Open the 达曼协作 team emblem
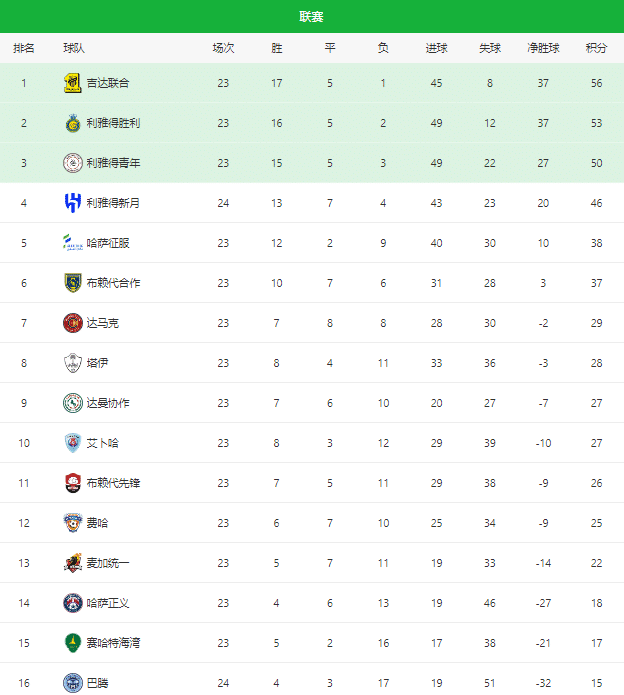624x695 pixels. pyautogui.click(x=72, y=403)
